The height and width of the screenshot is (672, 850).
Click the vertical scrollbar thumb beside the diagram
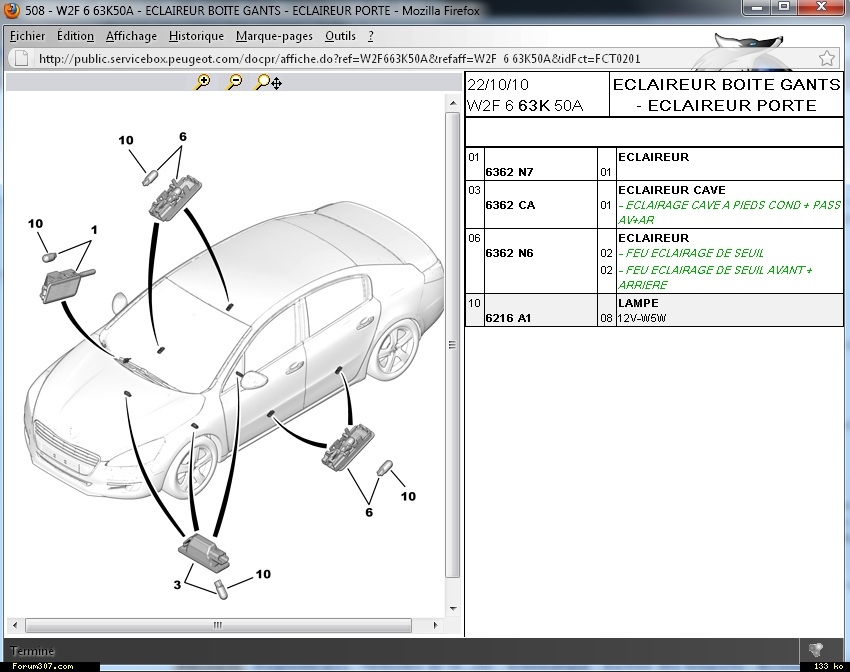(453, 345)
